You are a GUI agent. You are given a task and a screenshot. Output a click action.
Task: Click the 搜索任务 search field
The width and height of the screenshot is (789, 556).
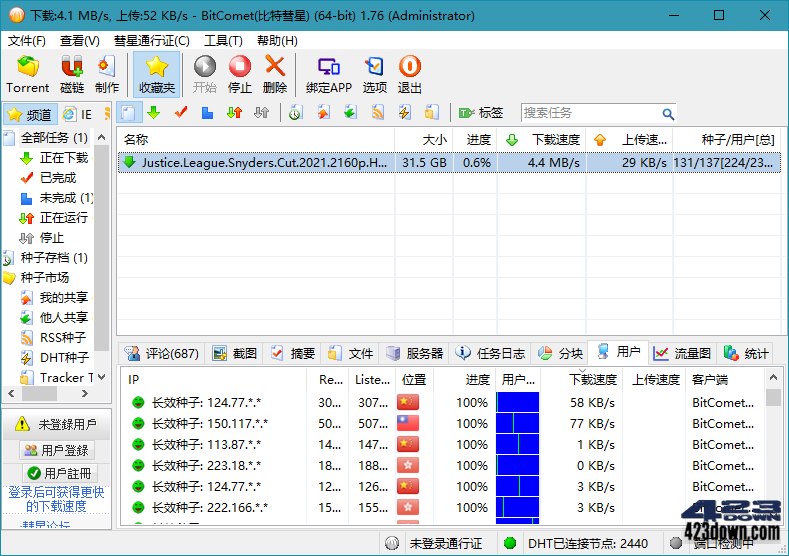590,113
